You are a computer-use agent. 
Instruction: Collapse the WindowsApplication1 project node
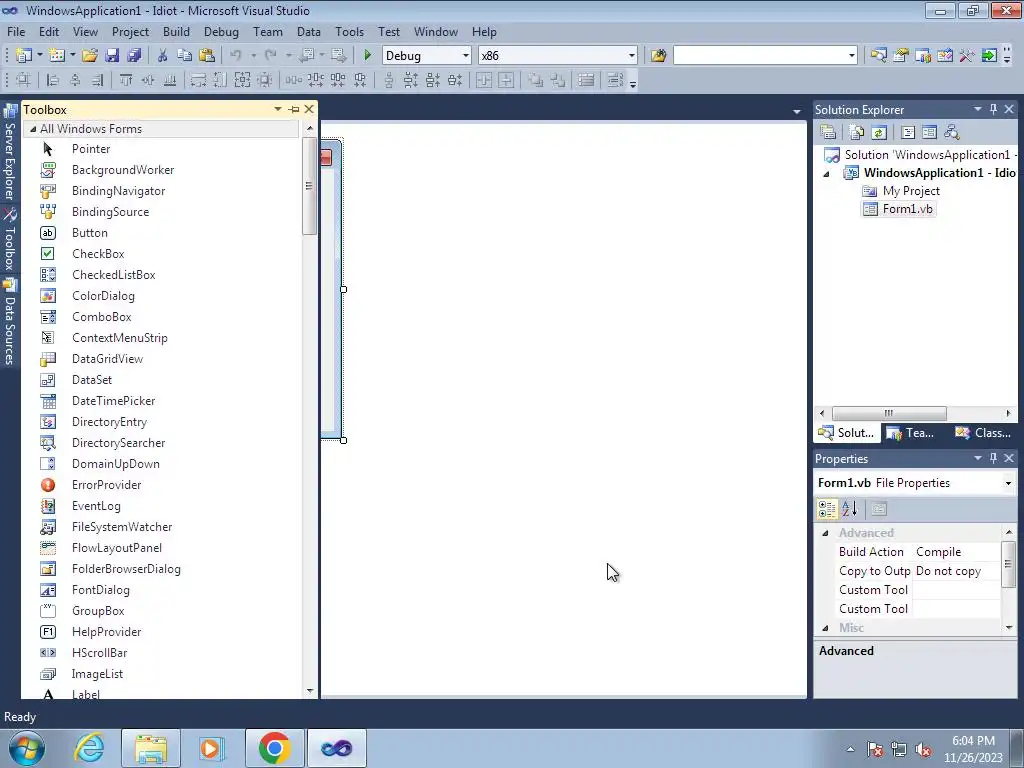click(826, 174)
